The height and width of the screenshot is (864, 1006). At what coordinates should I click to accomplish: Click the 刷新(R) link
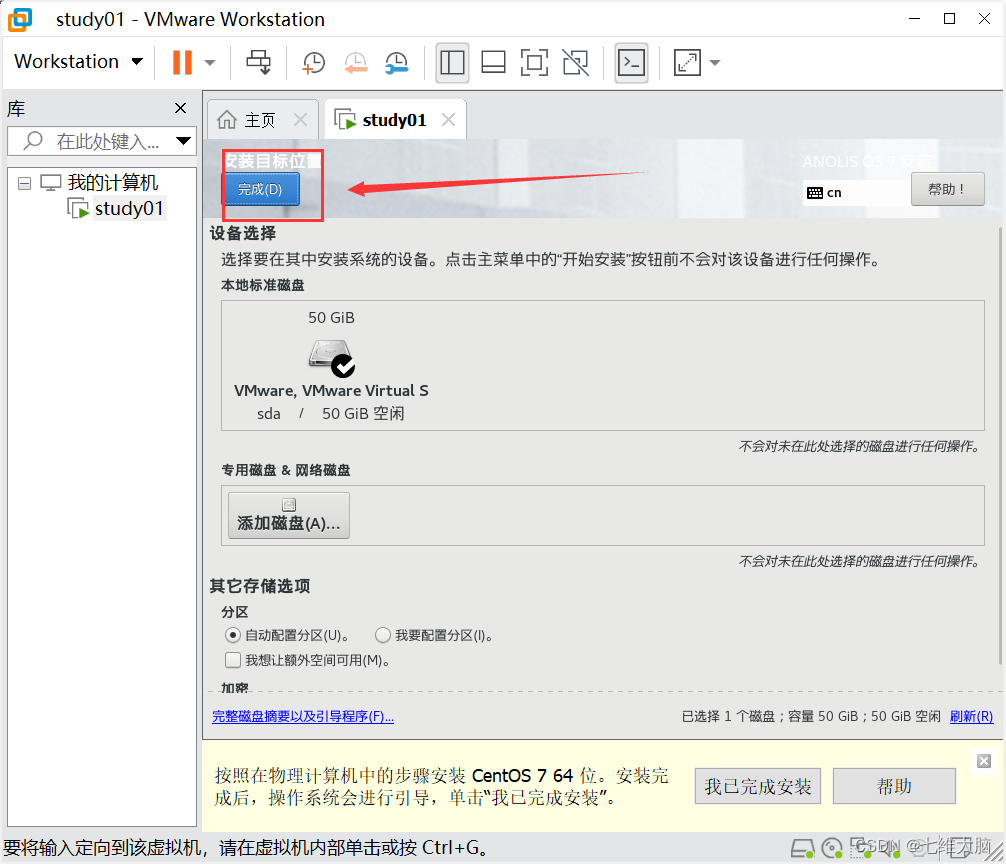click(x=971, y=716)
